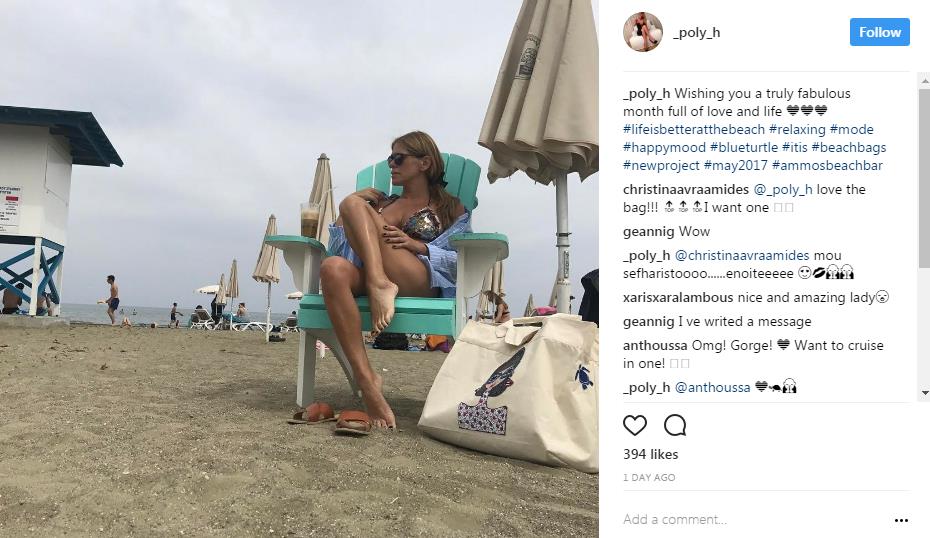View the 394 likes list
This screenshot has width=930, height=538.
pyautogui.click(x=651, y=454)
